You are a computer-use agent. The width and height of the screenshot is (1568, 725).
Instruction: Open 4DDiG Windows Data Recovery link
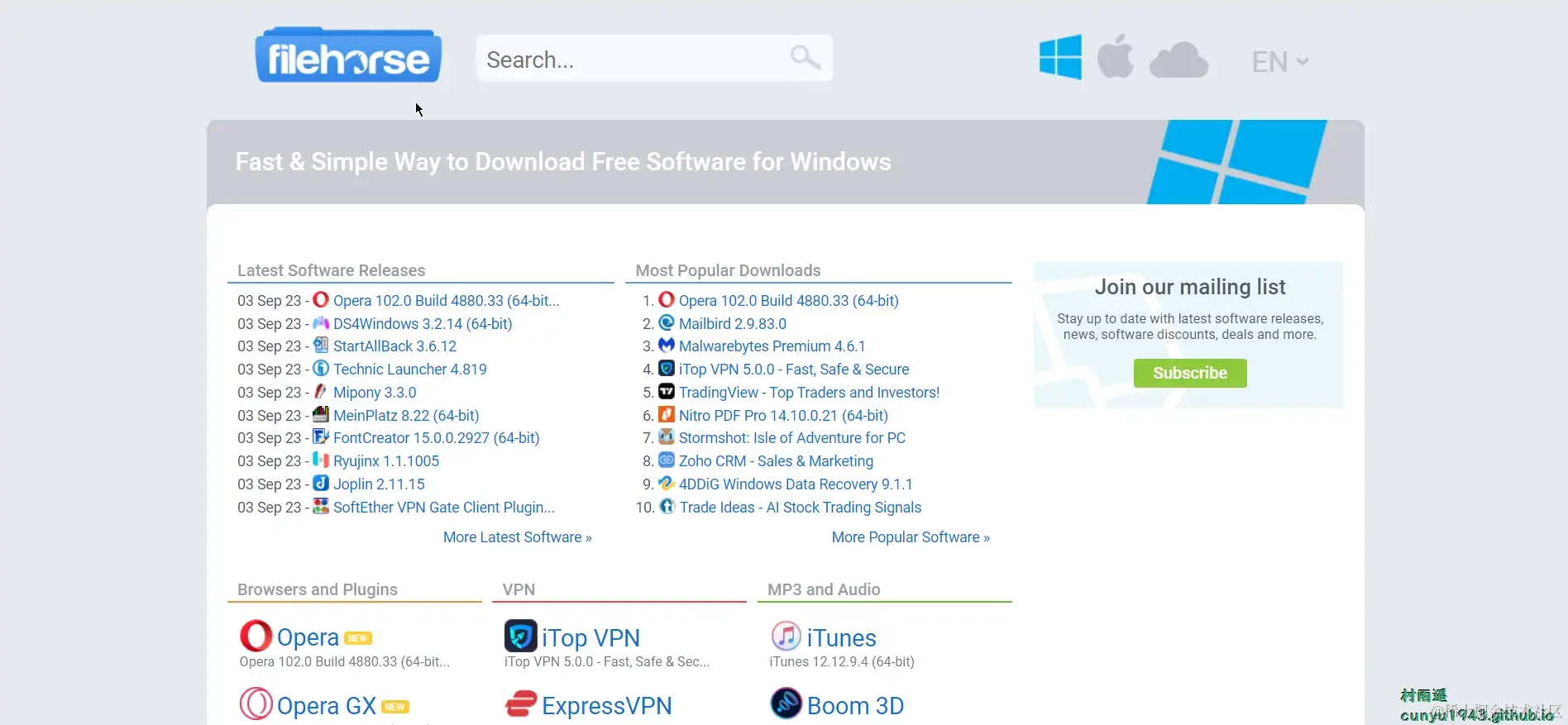tap(796, 484)
